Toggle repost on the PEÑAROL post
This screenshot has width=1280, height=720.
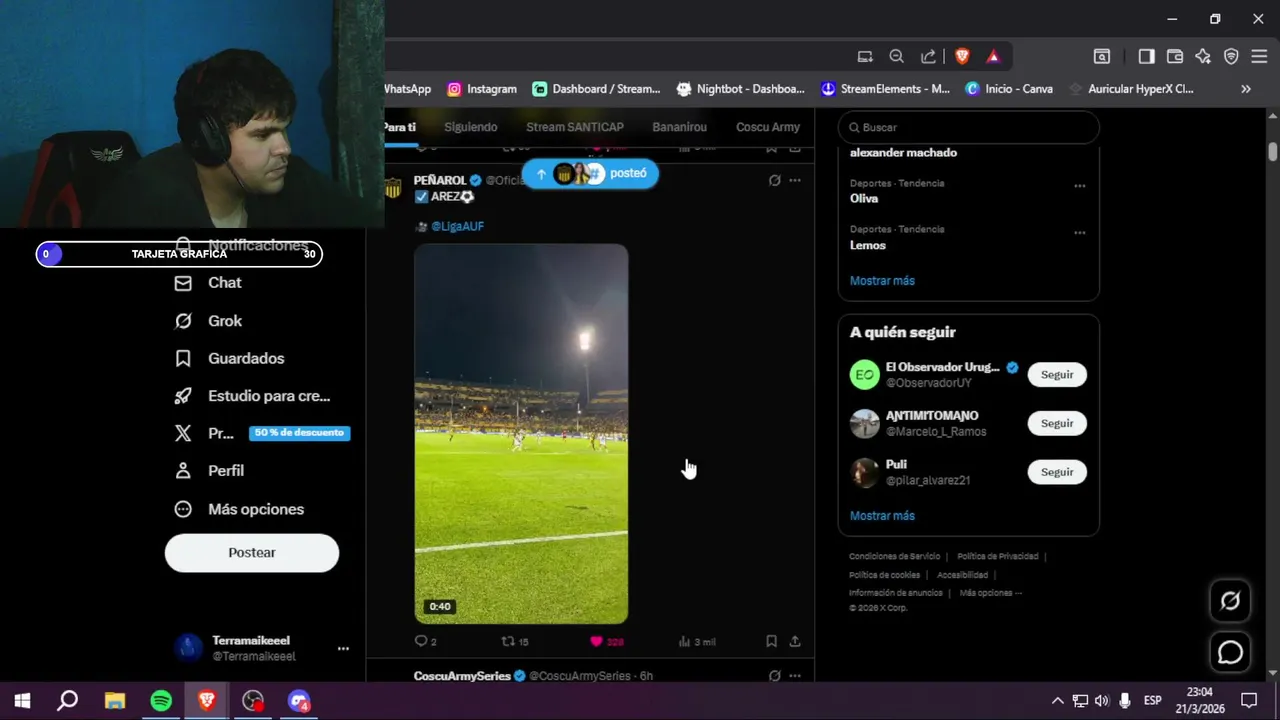coord(514,641)
